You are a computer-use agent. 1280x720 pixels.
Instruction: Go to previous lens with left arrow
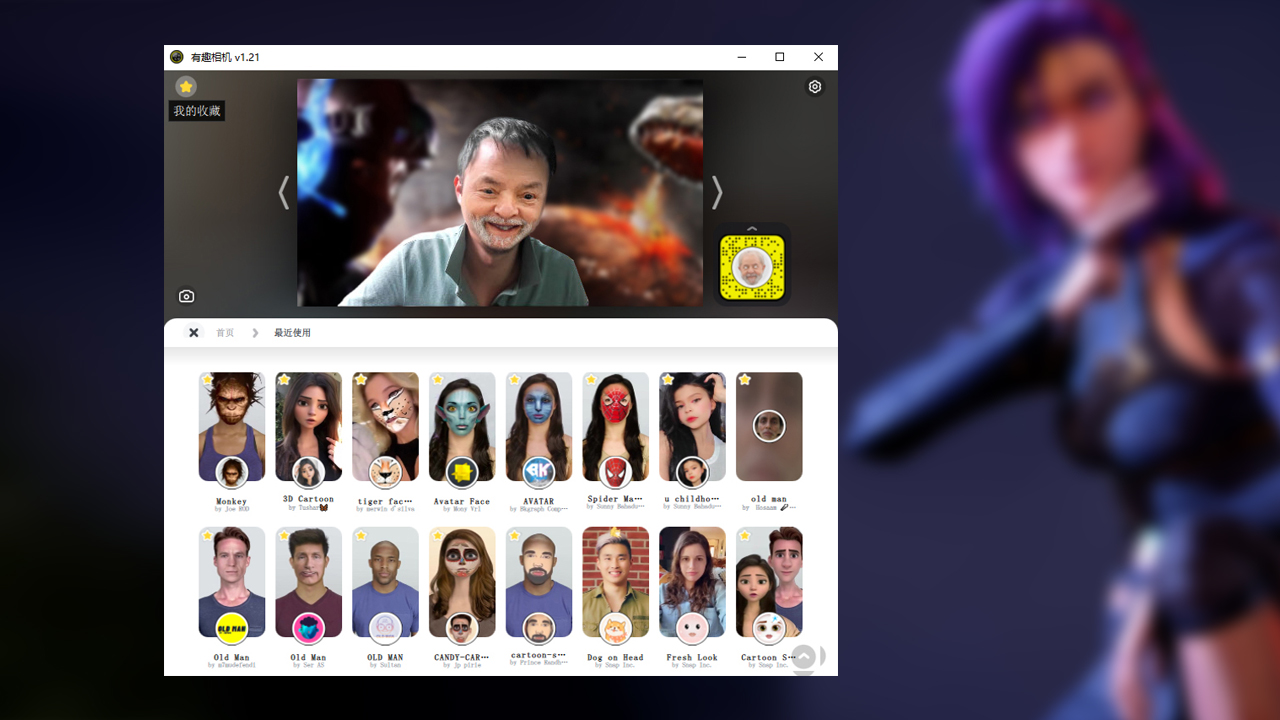[284, 193]
